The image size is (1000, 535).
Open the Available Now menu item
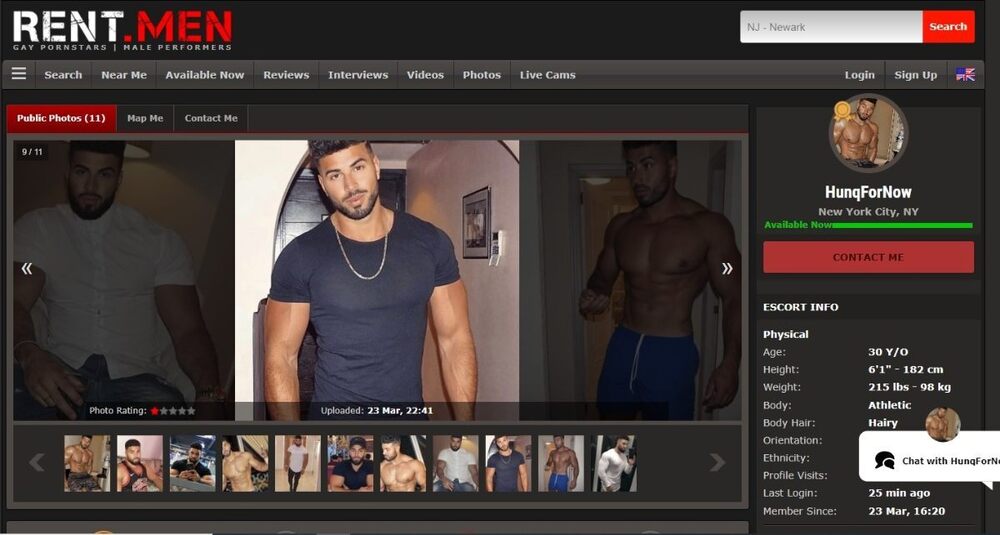coord(204,75)
